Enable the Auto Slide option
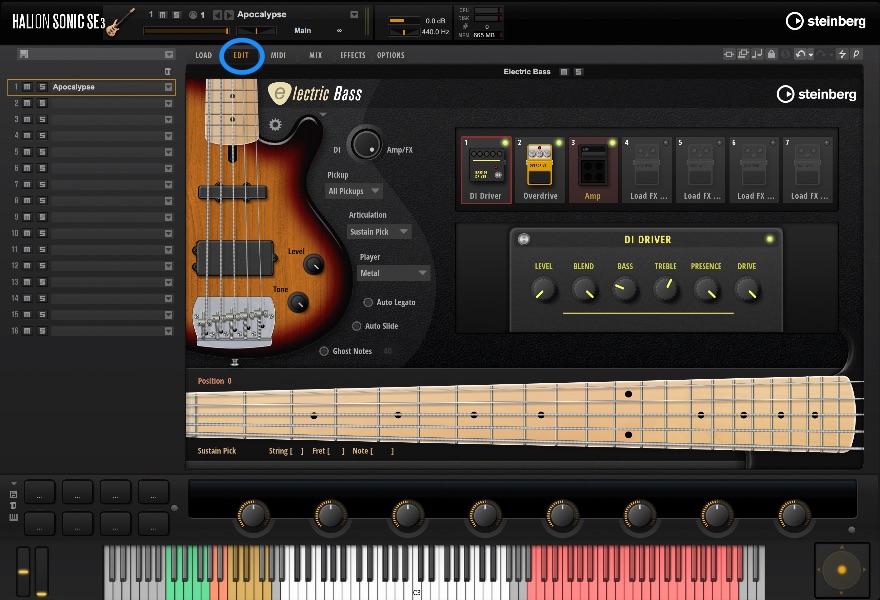This screenshot has width=880, height=600. [356, 326]
